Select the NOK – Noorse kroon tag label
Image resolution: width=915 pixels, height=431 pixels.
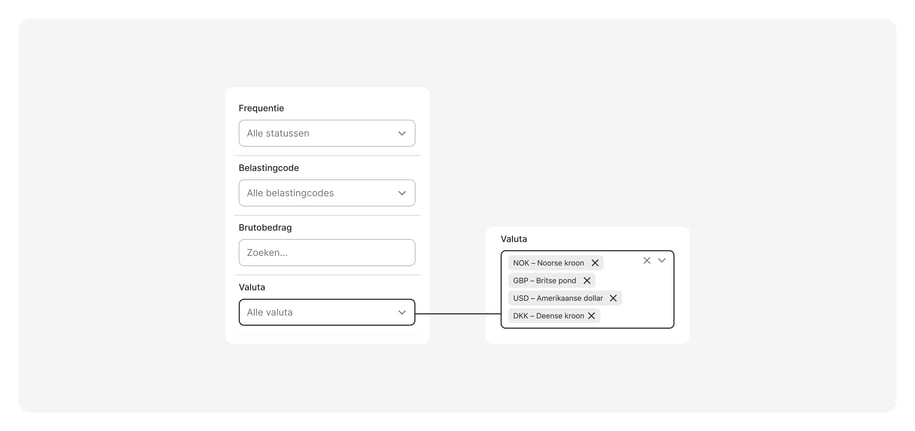click(549, 263)
